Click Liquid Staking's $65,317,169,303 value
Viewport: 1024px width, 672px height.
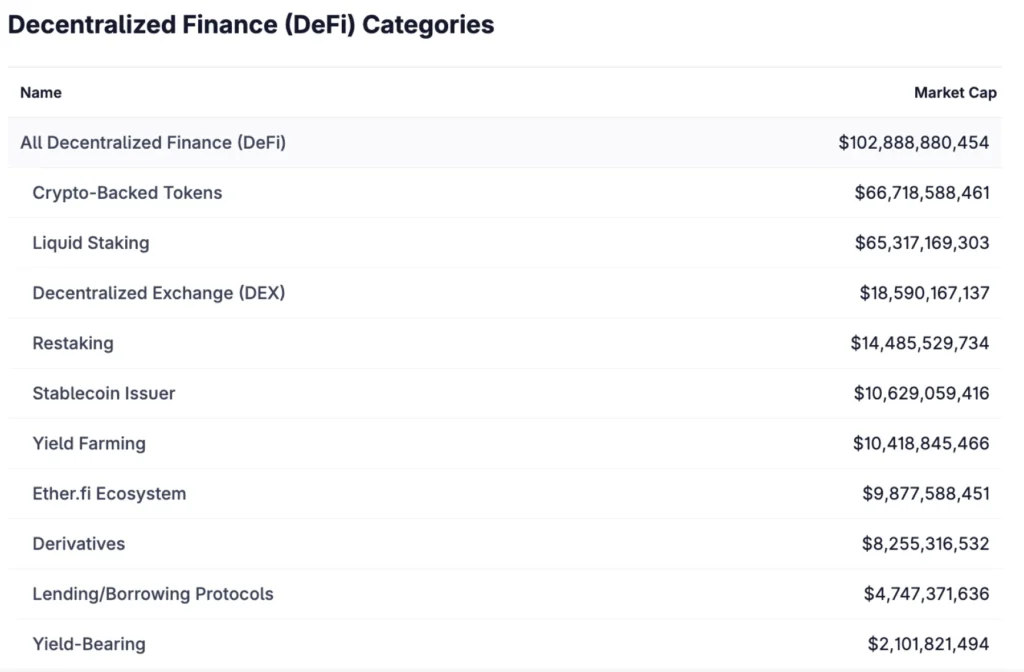pyautogui.click(x=922, y=243)
